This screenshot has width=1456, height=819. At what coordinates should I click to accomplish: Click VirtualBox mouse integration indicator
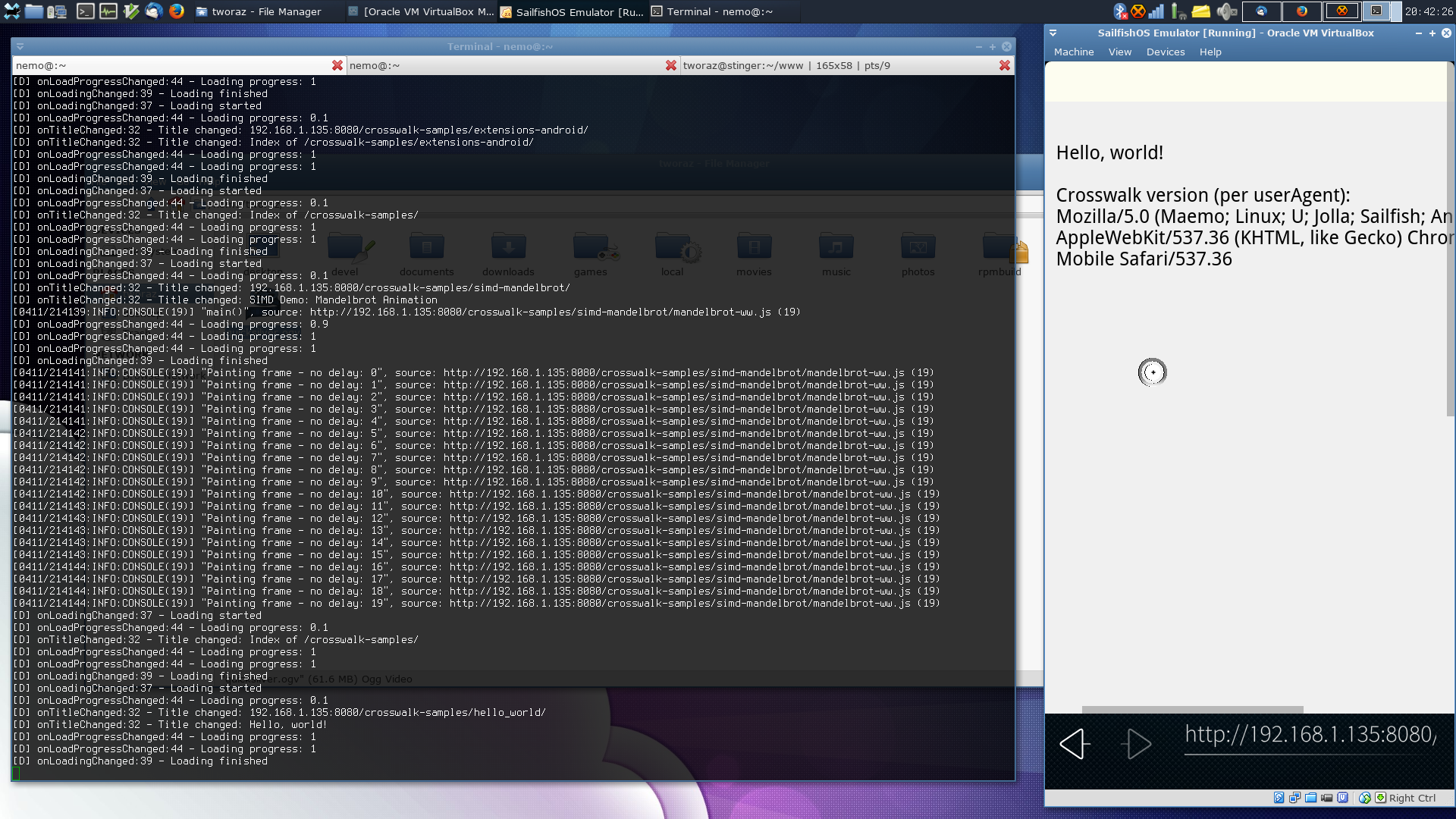point(1365,798)
